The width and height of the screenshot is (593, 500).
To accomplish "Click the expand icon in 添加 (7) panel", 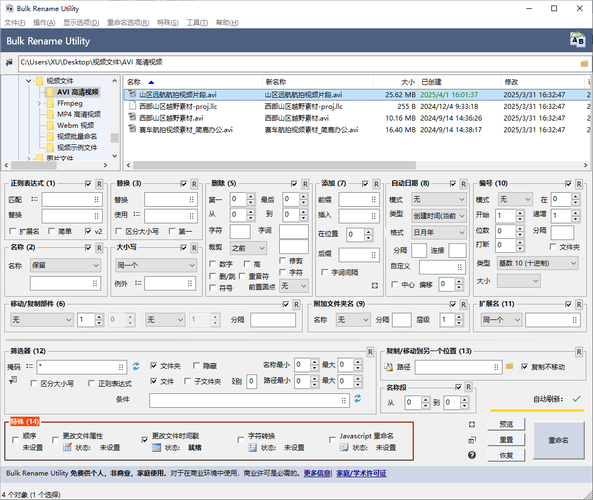I will coord(374,286).
